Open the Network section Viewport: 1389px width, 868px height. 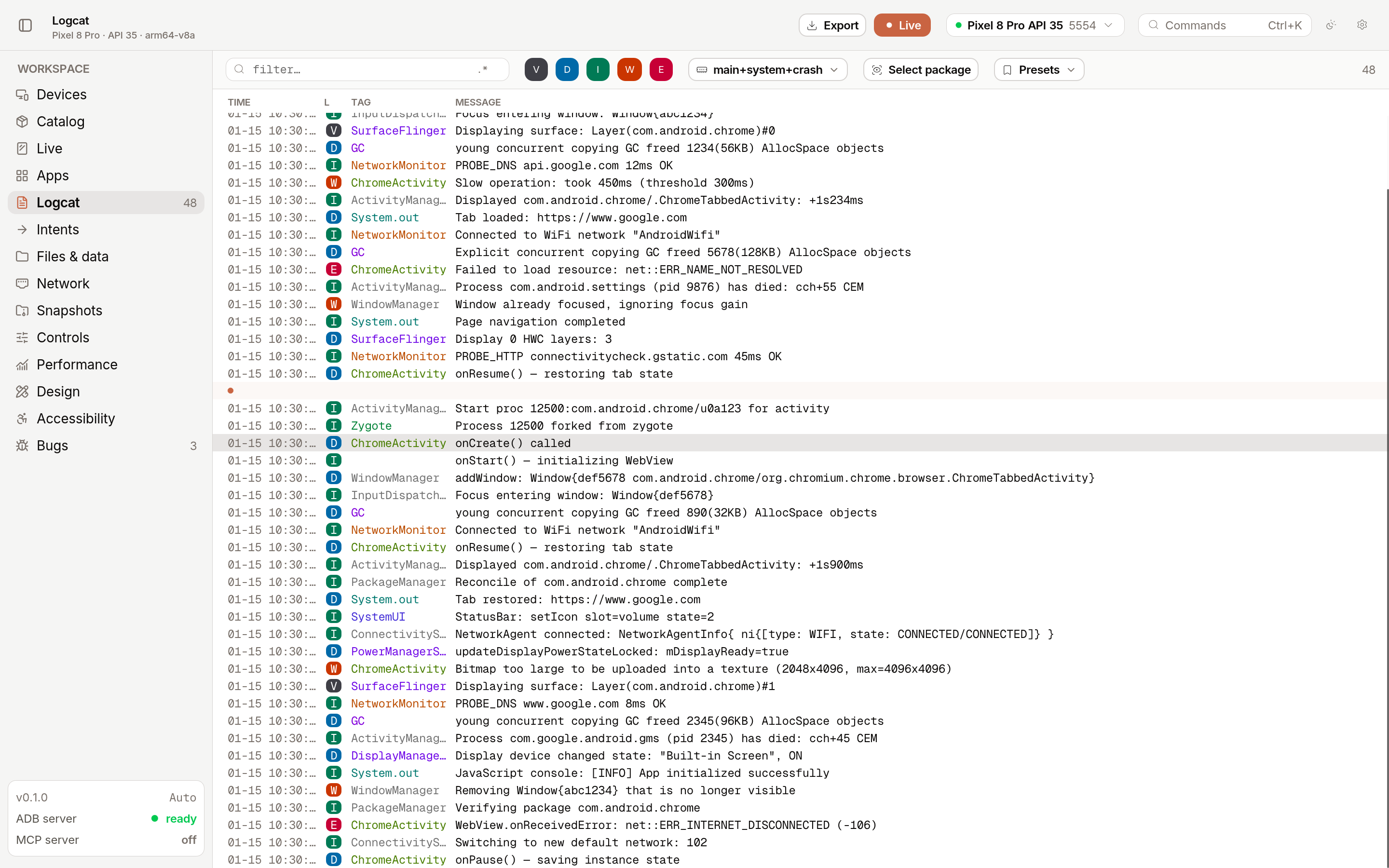coord(106,283)
